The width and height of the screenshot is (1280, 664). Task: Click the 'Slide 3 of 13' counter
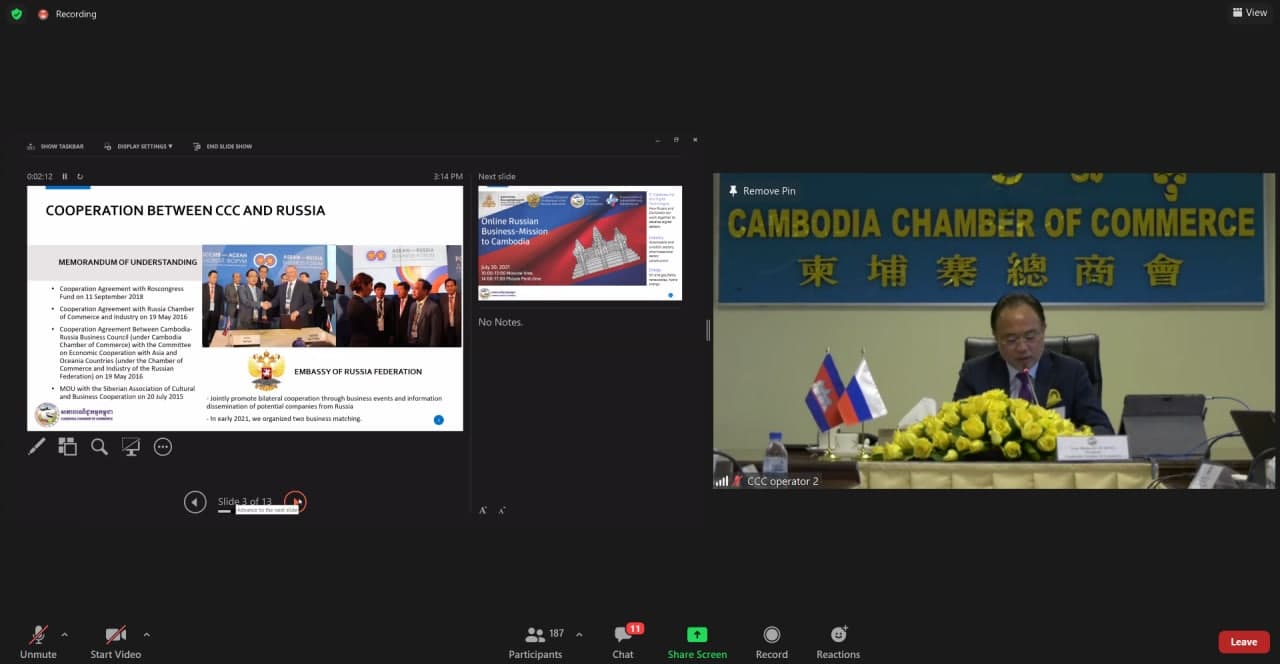[x=244, y=502]
